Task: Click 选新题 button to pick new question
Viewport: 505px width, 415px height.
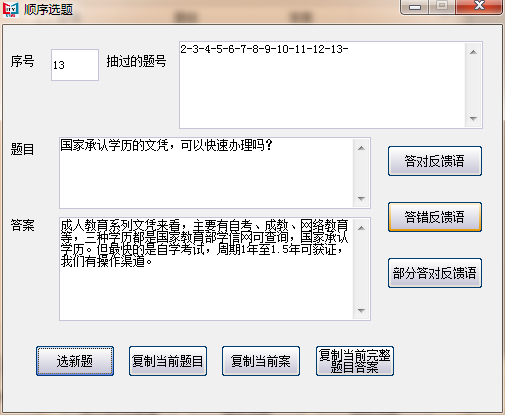Action: (75, 361)
